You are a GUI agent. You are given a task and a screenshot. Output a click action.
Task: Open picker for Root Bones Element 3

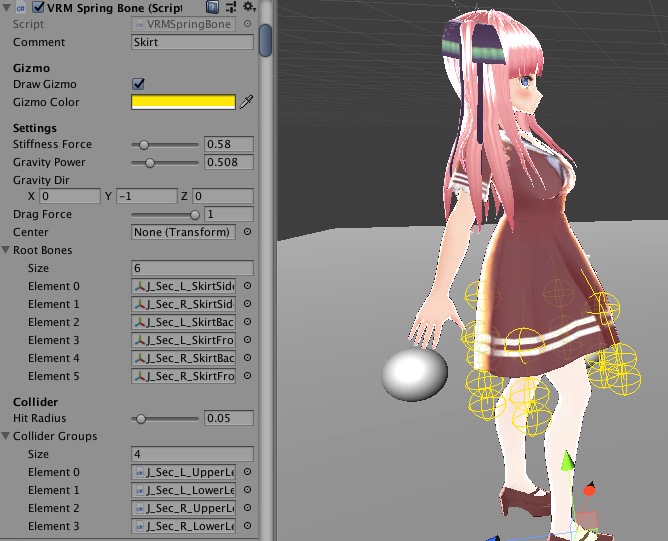(248, 340)
